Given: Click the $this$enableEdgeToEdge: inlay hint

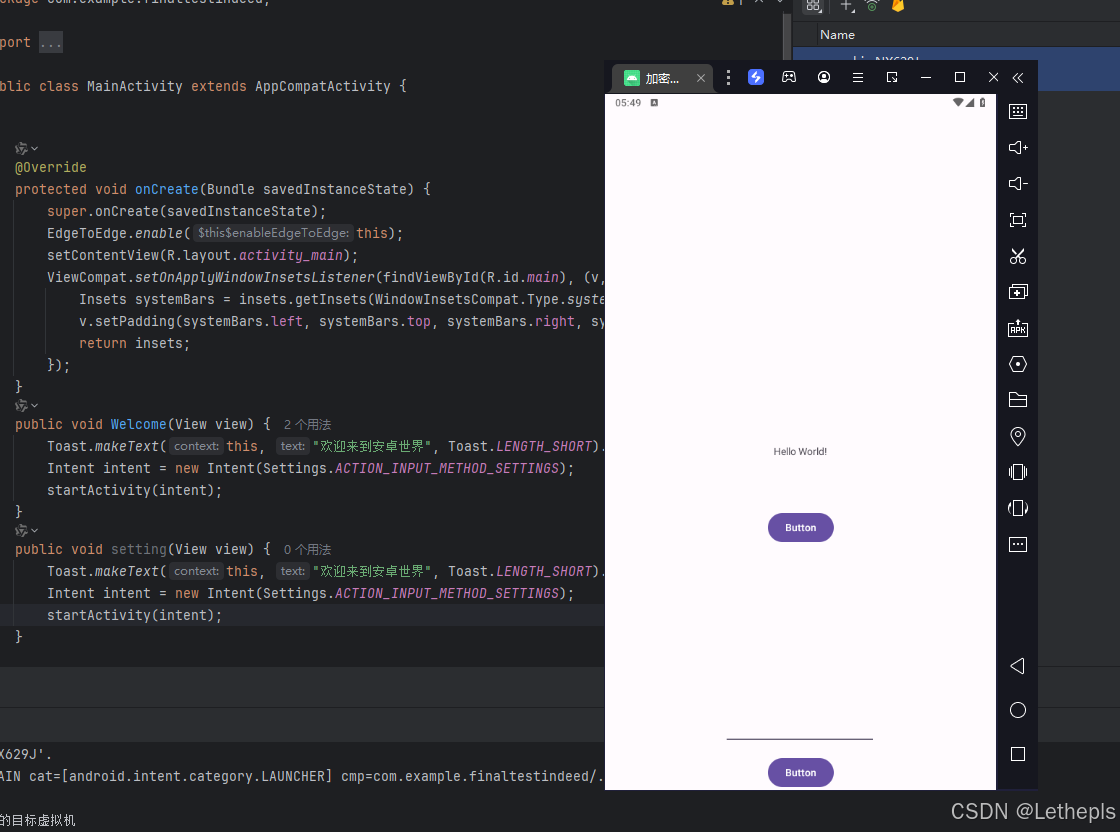Looking at the screenshot, I should pos(273,233).
